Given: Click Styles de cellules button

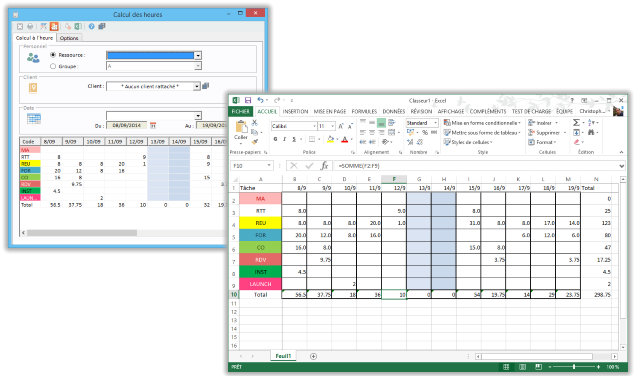Looking at the screenshot, I should [x=468, y=142].
